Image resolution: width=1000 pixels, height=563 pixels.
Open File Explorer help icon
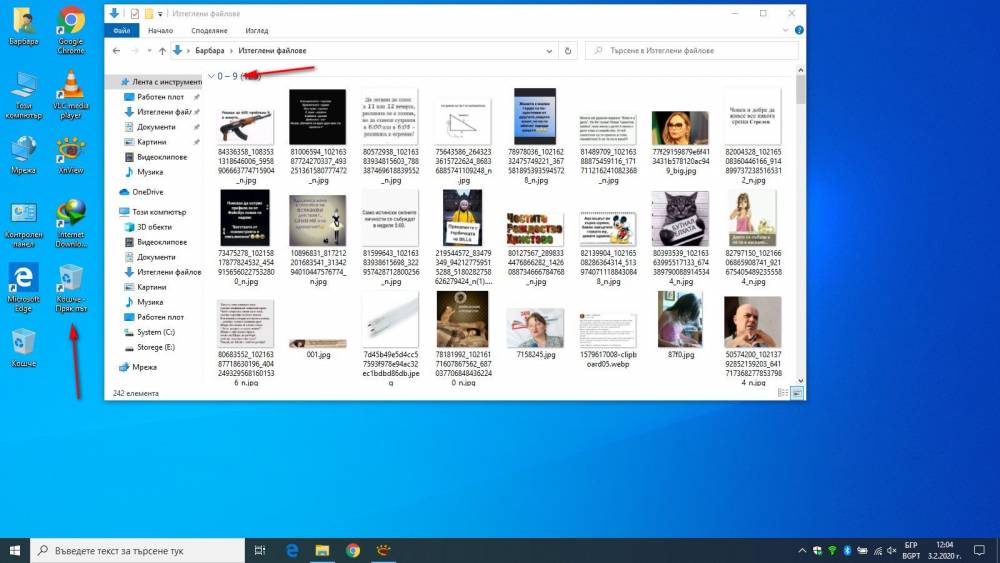[799, 30]
